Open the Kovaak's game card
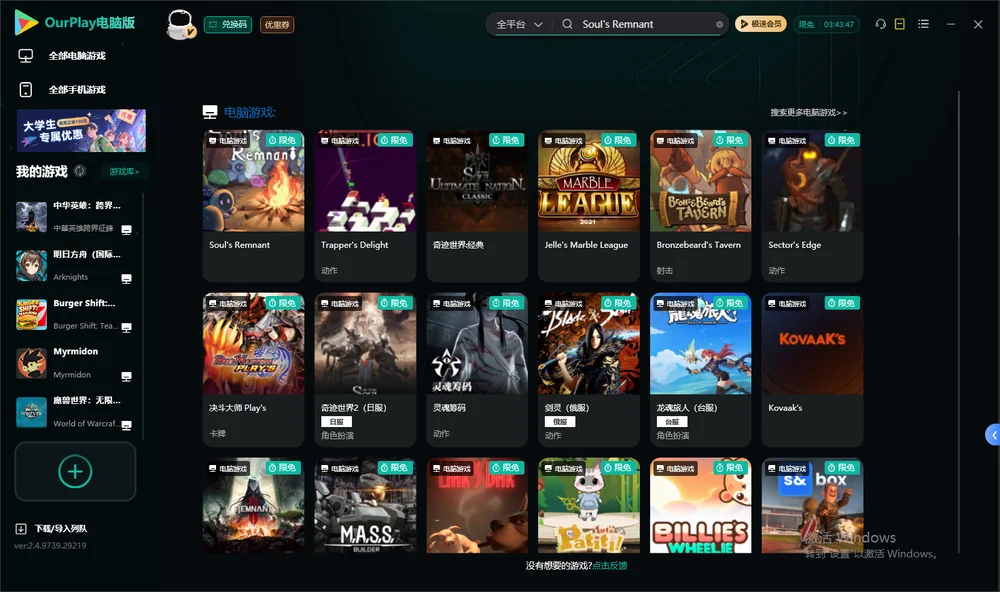The height and width of the screenshot is (592, 1000). [x=812, y=369]
